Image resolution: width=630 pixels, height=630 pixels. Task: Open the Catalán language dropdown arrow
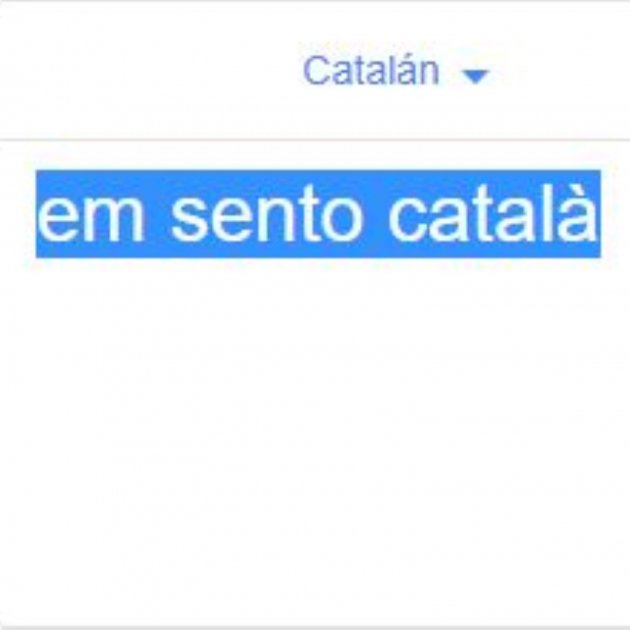(476, 76)
